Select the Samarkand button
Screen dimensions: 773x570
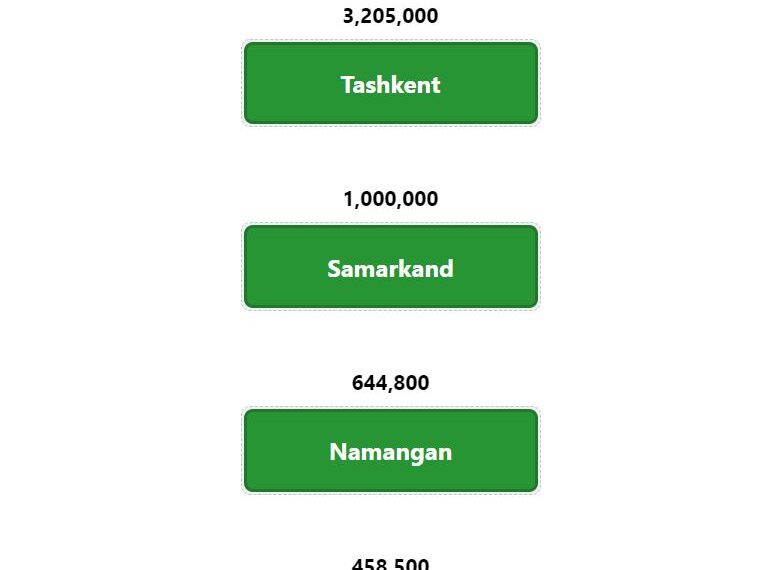coord(391,266)
